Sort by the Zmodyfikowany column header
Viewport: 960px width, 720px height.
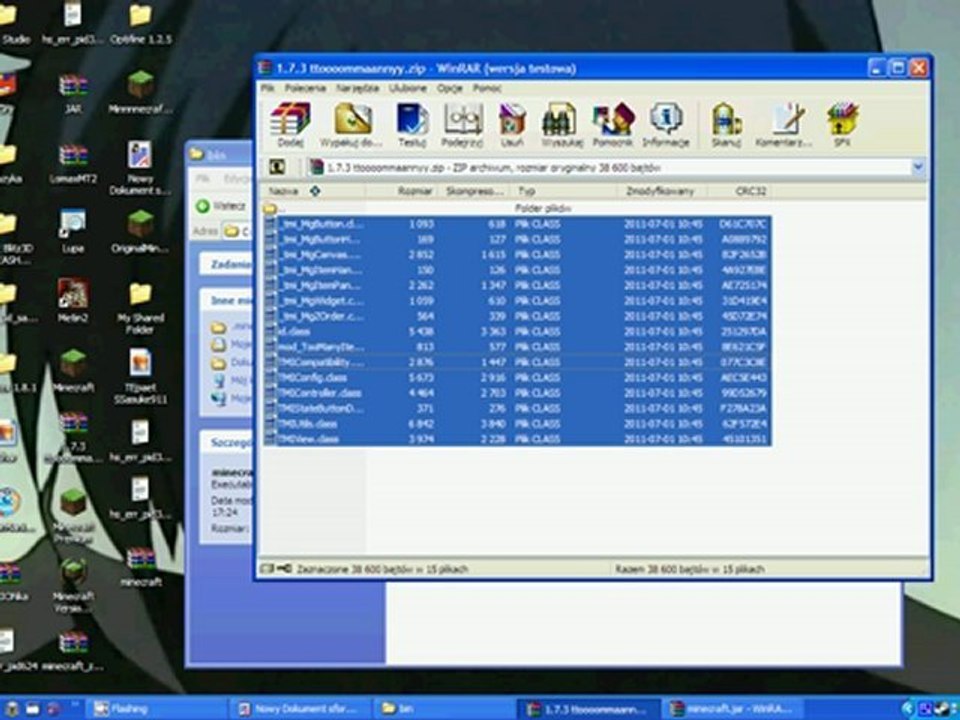662,191
